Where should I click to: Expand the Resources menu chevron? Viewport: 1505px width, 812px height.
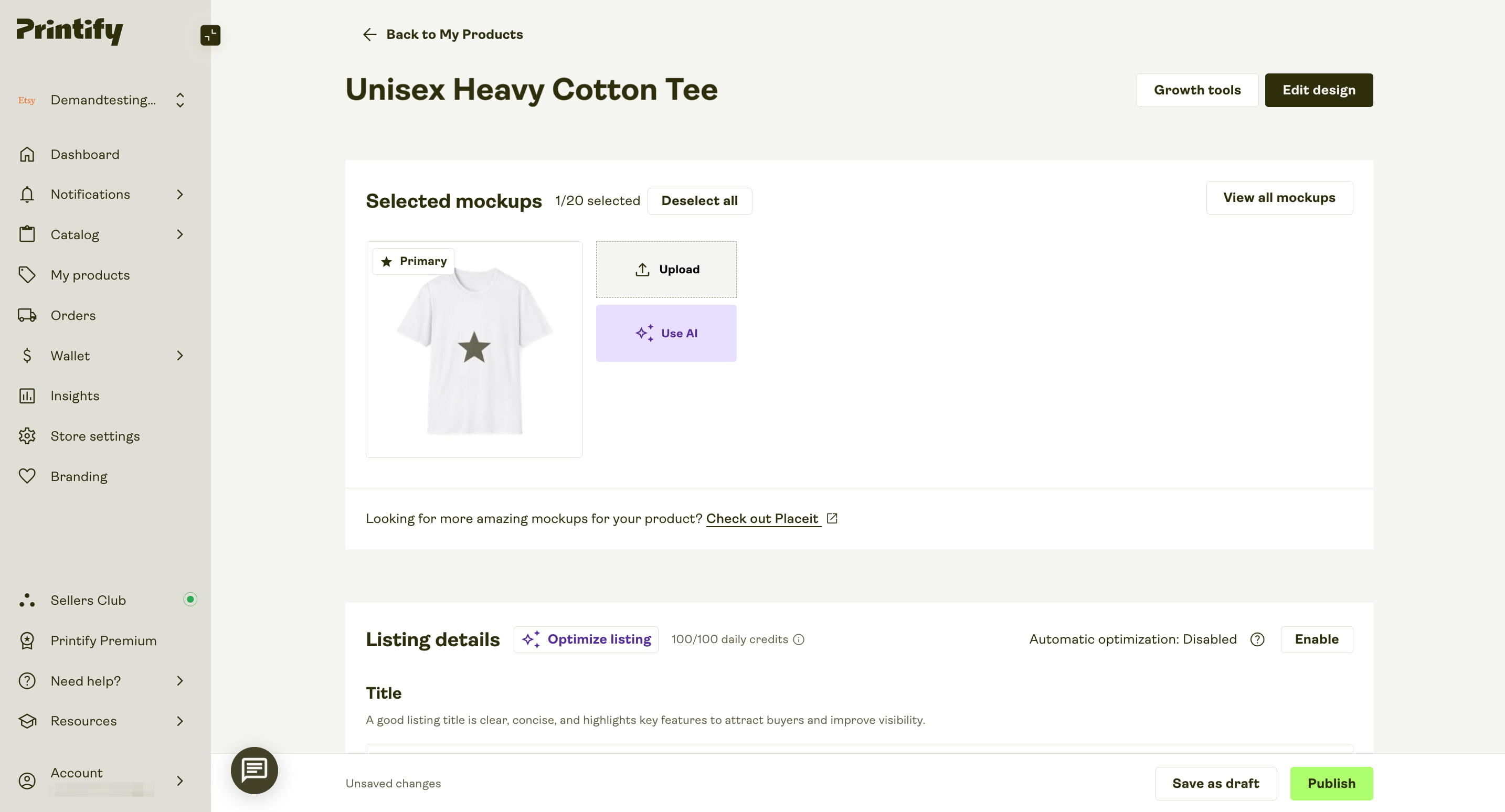pos(180,721)
